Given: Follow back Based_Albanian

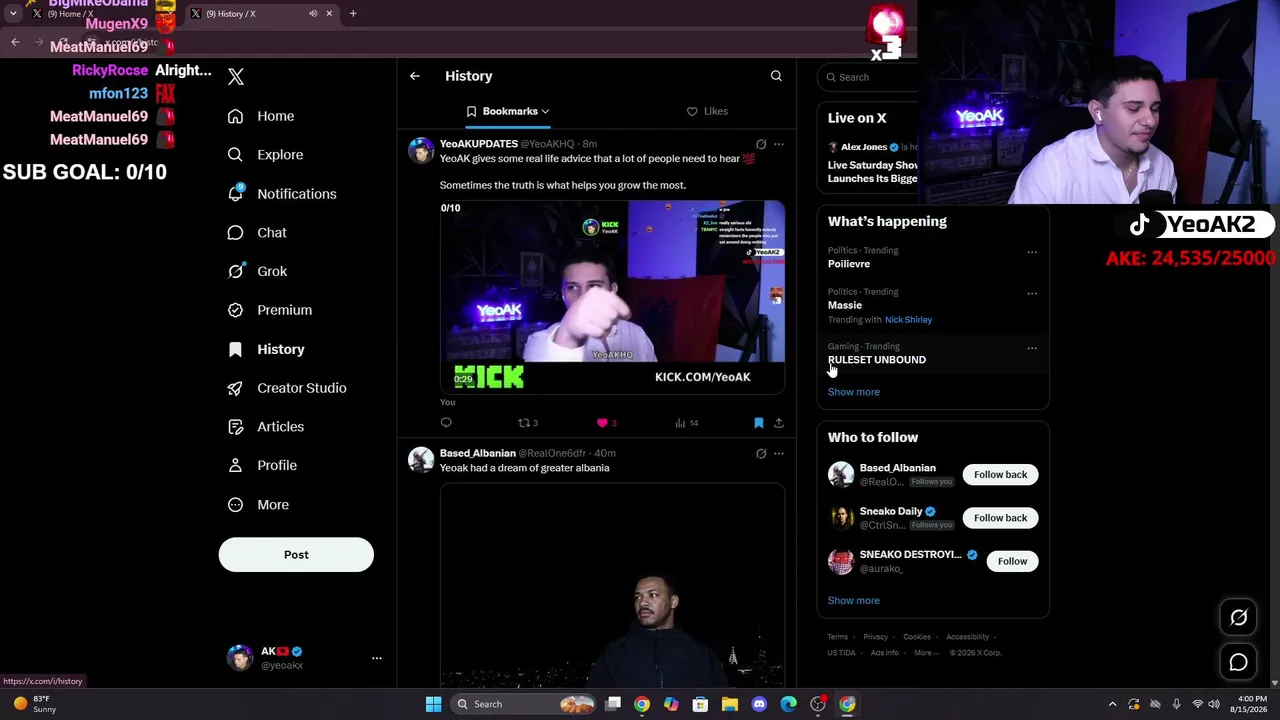Looking at the screenshot, I should [x=1000, y=475].
